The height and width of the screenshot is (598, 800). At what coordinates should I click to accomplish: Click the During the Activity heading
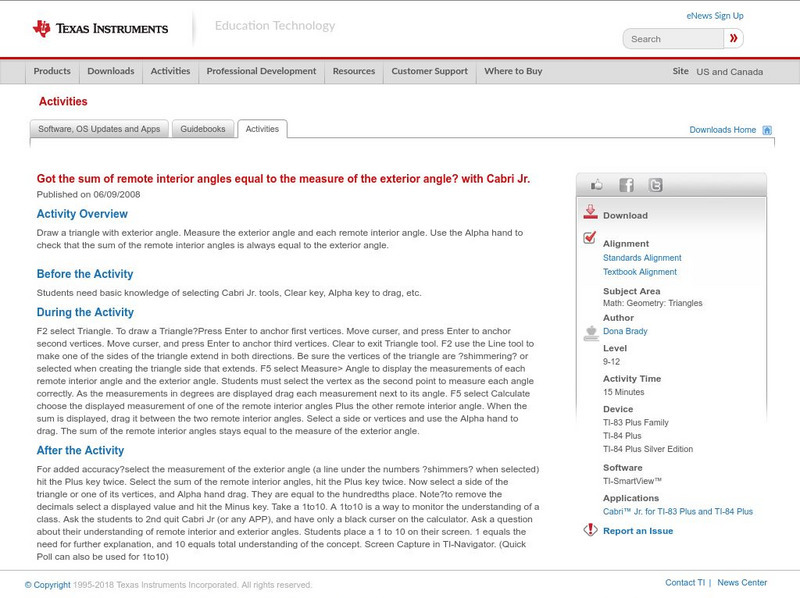click(85, 312)
